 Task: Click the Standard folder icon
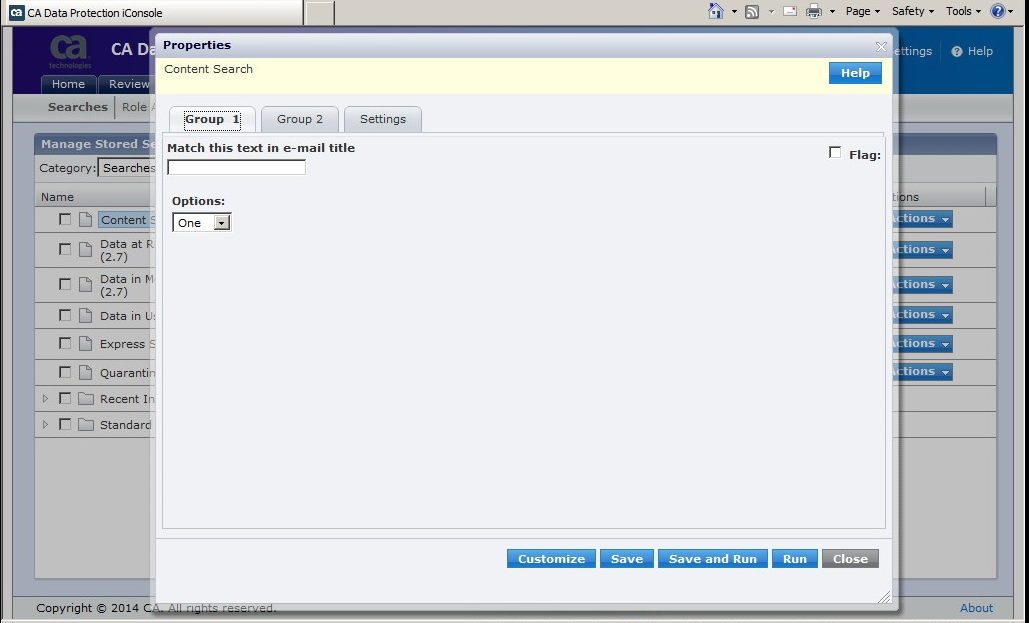click(86, 425)
